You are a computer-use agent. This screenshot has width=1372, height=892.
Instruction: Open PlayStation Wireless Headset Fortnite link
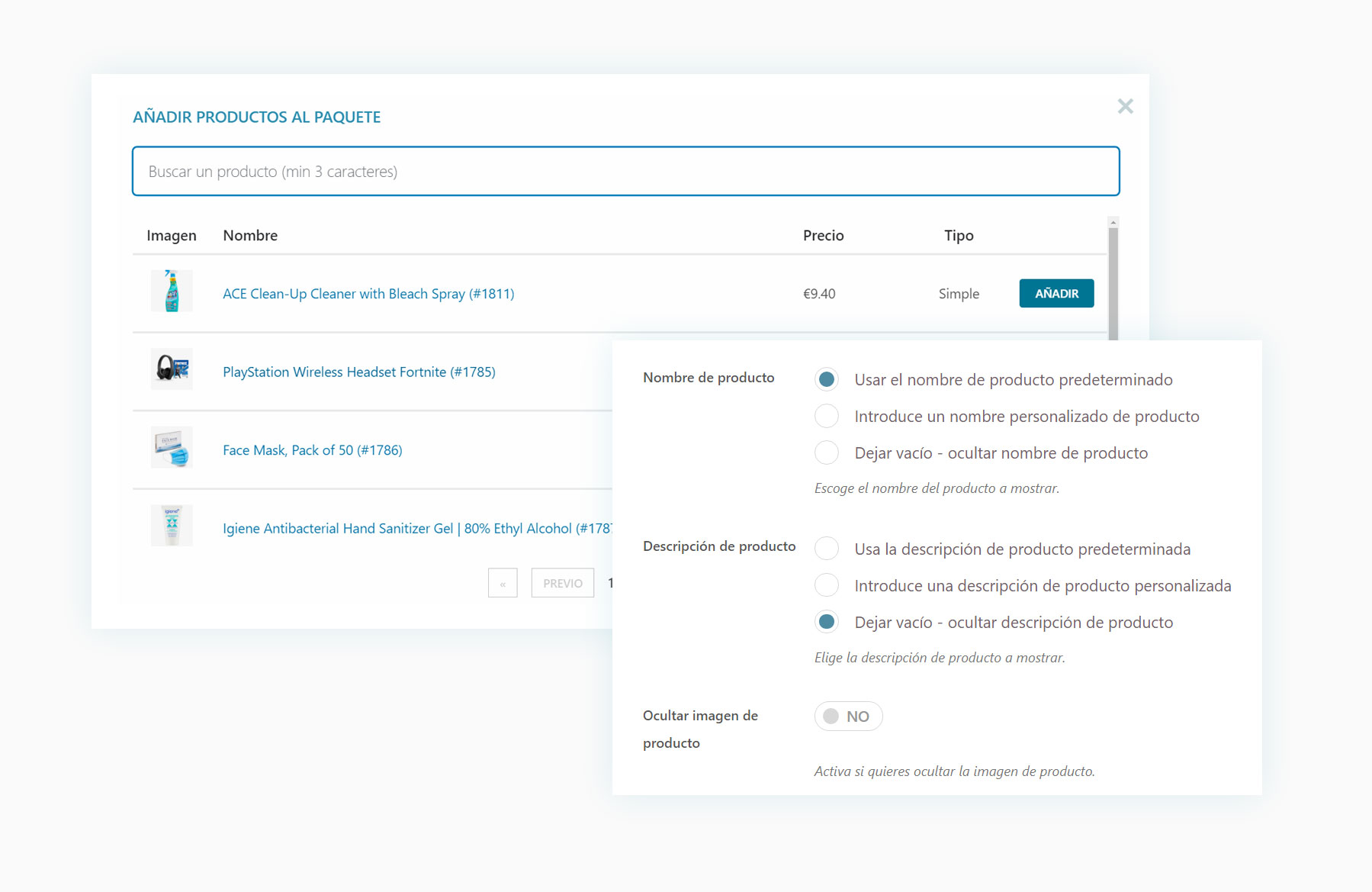tap(358, 372)
